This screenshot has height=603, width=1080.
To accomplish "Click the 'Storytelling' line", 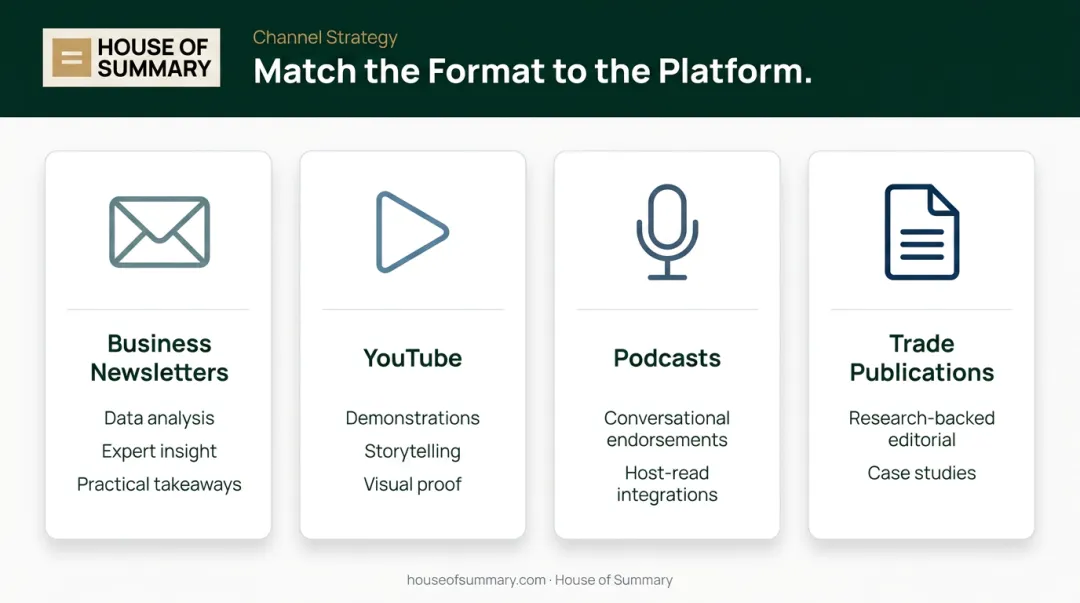I will click(413, 451).
